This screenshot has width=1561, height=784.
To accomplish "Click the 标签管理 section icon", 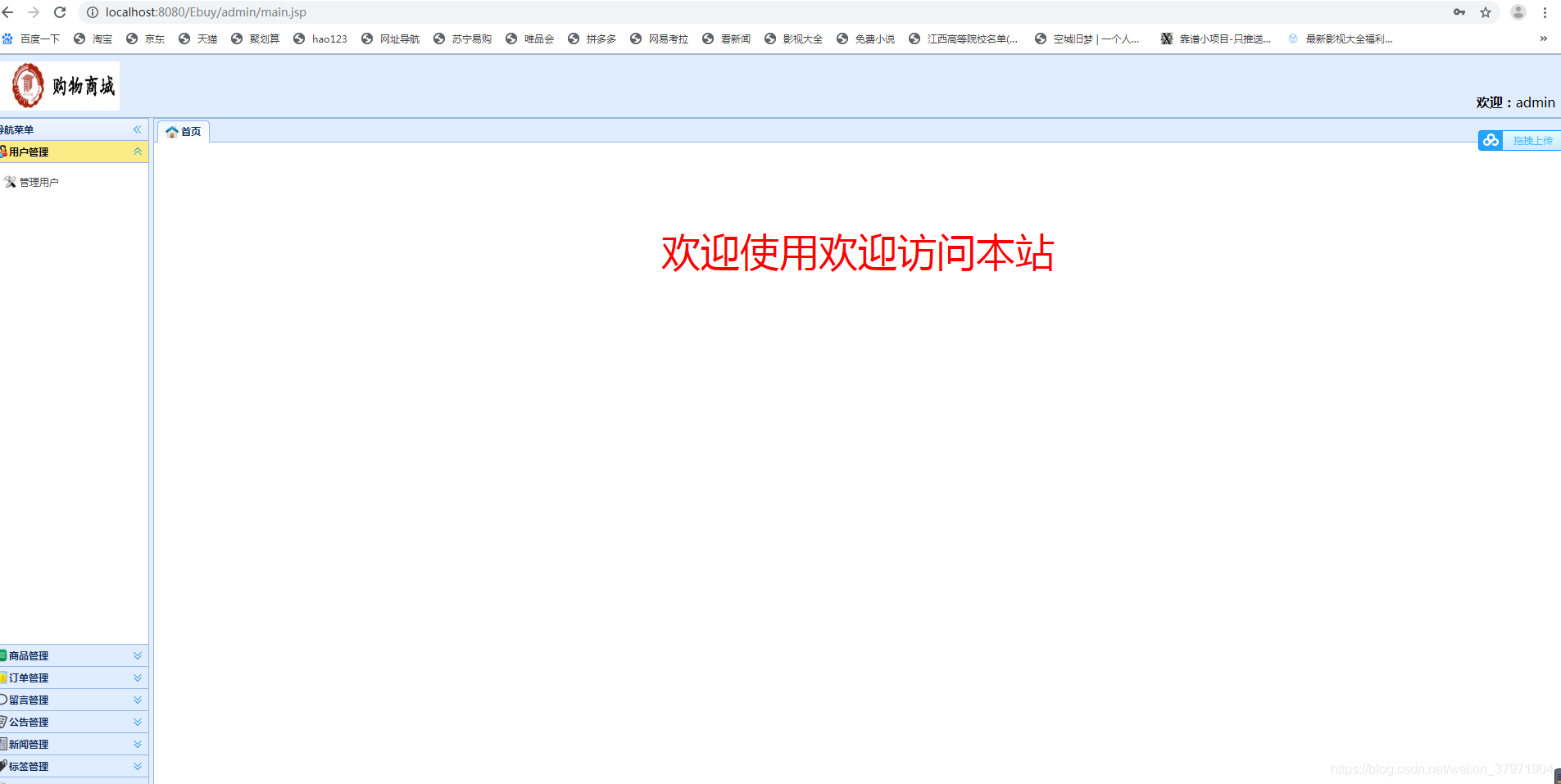I will click(x=3, y=766).
